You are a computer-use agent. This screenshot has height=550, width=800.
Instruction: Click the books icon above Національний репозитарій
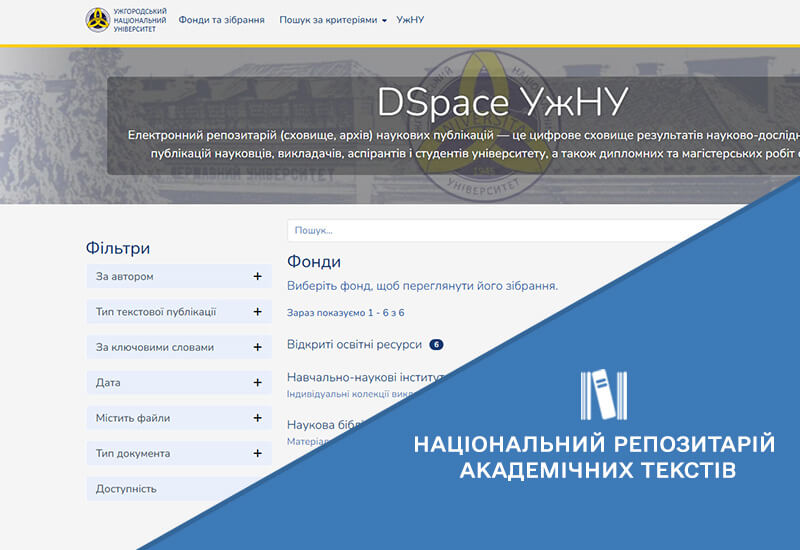[x=604, y=394]
